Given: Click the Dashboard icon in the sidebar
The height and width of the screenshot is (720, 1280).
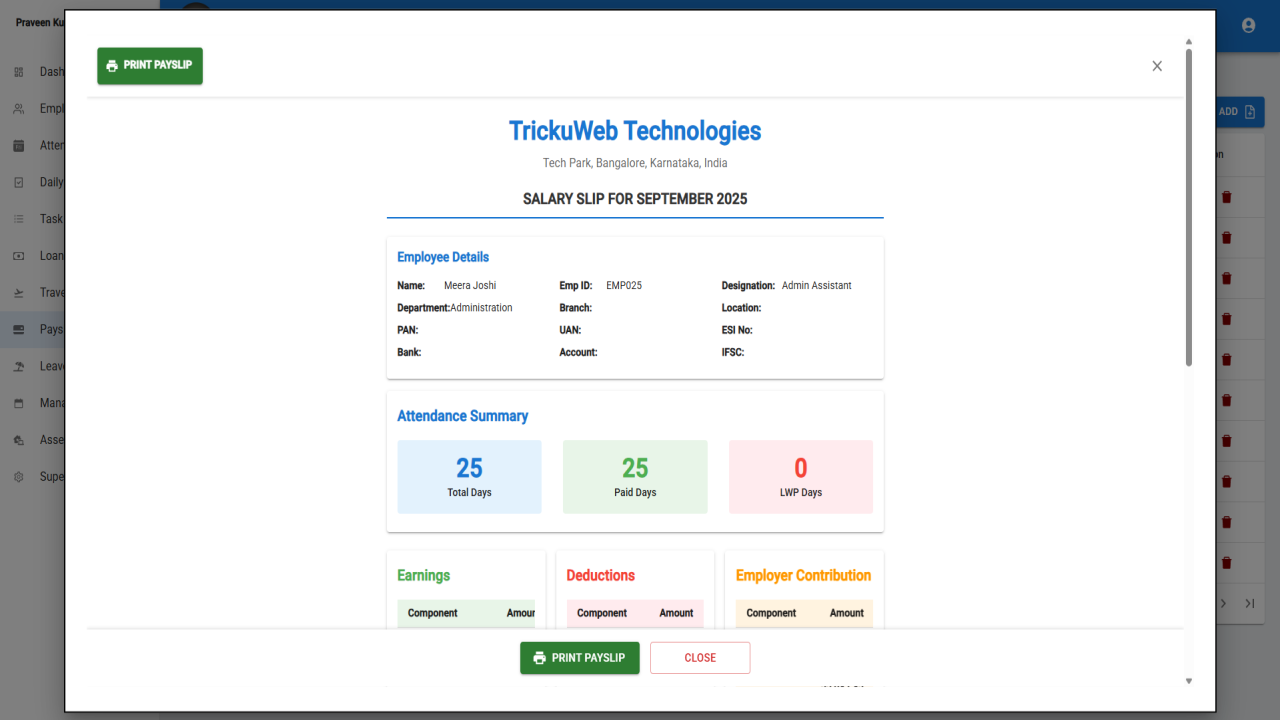Looking at the screenshot, I should click(x=18, y=72).
